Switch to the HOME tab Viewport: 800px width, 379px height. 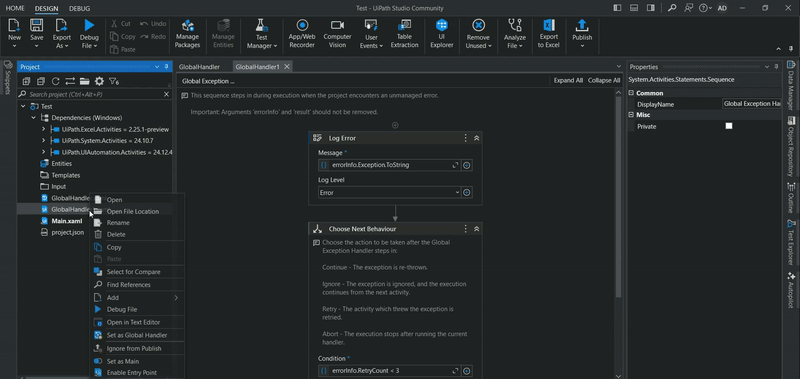[15, 8]
